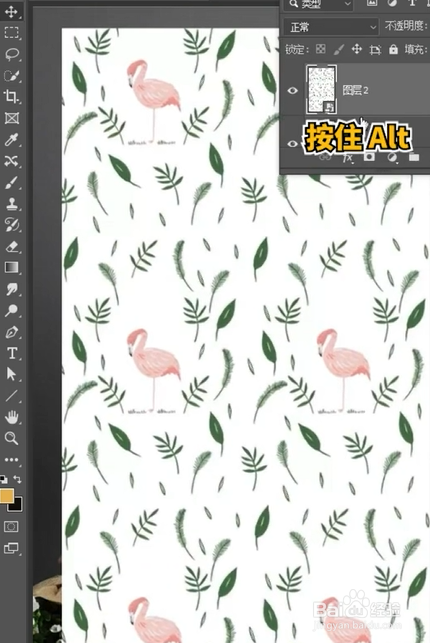Create new fill or adjustment layer
The height and width of the screenshot is (643, 430).
tap(392, 157)
